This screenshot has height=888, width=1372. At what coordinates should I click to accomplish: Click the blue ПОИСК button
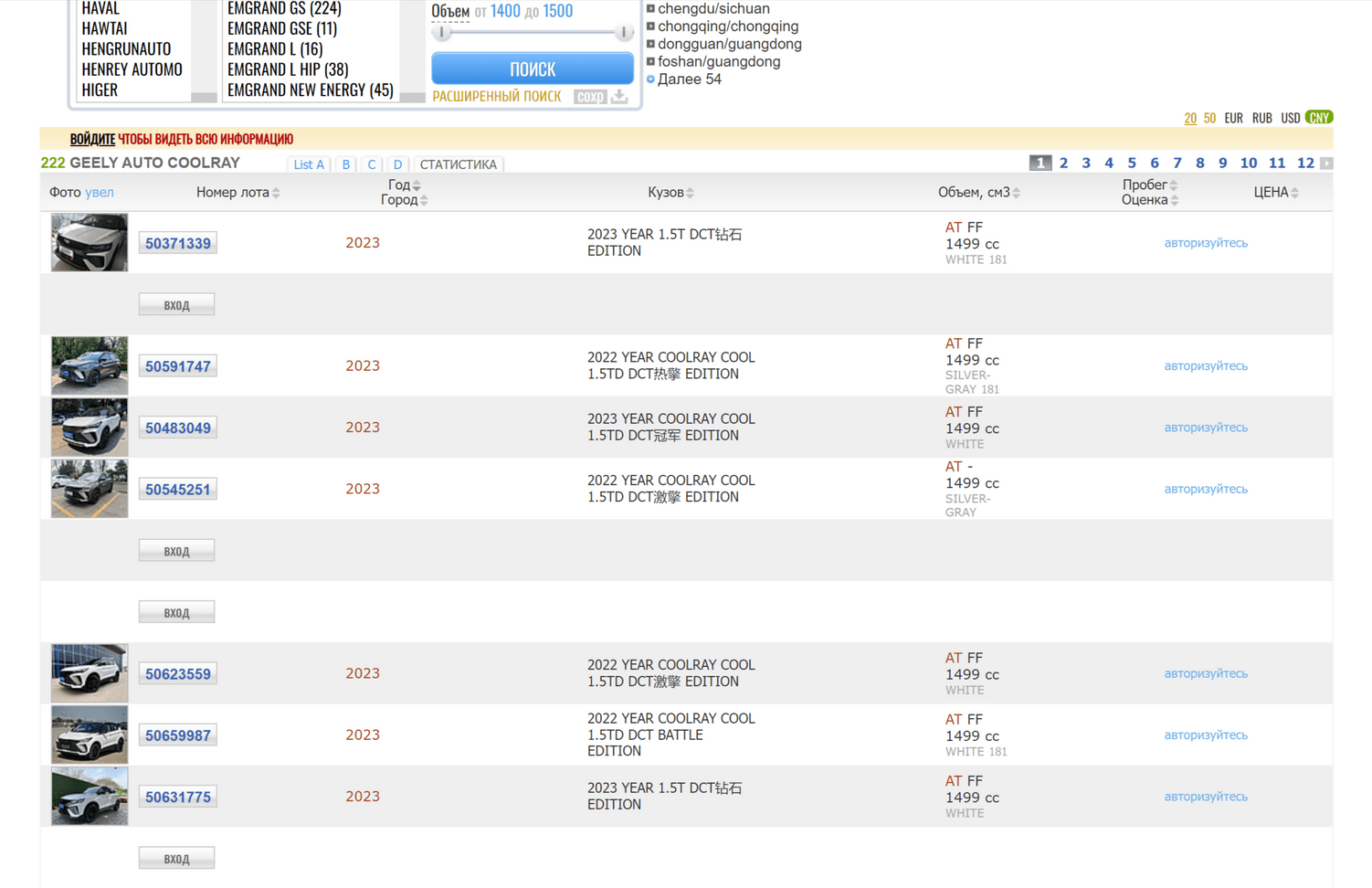pyautogui.click(x=533, y=69)
